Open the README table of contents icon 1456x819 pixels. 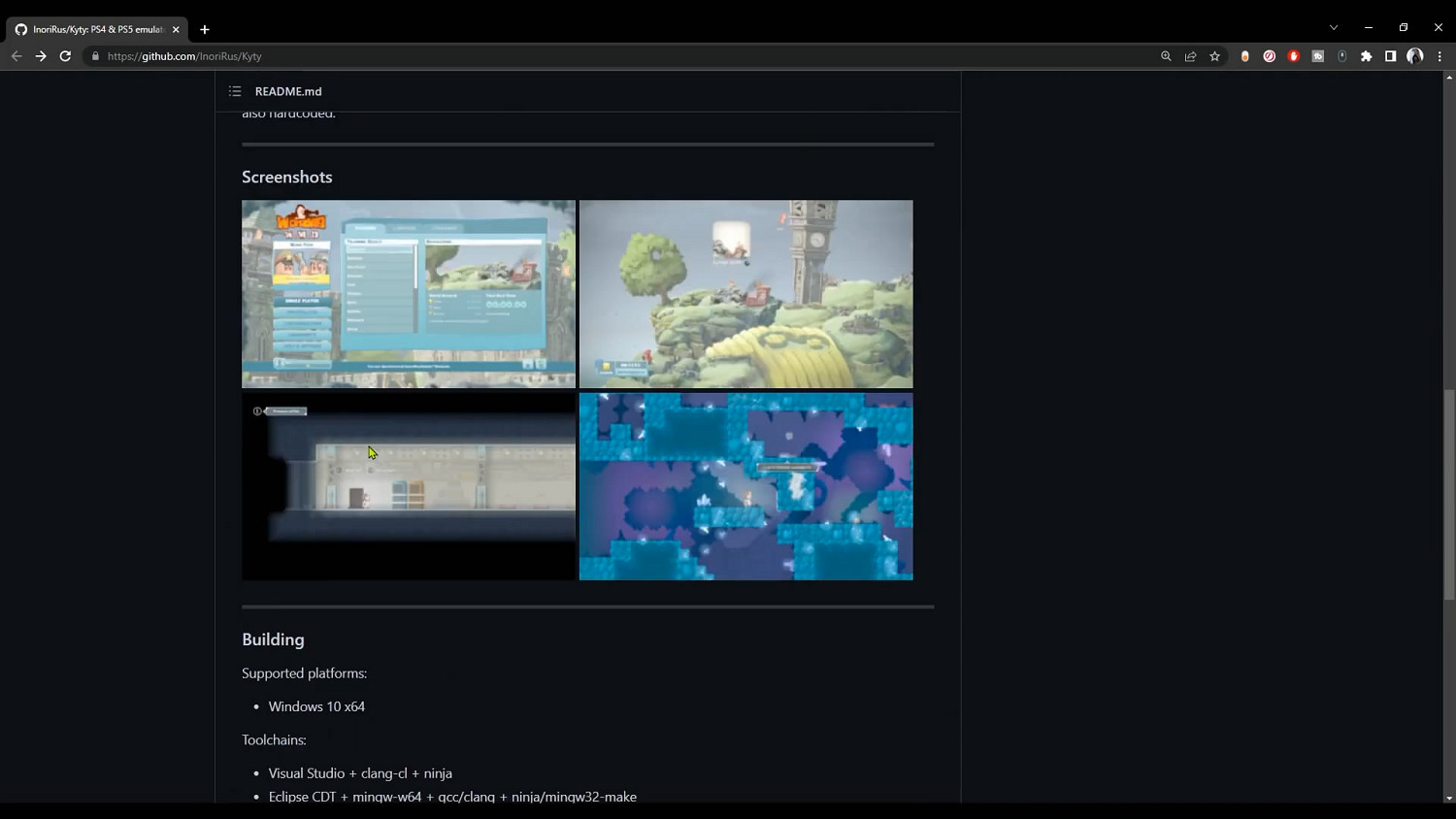(x=235, y=91)
